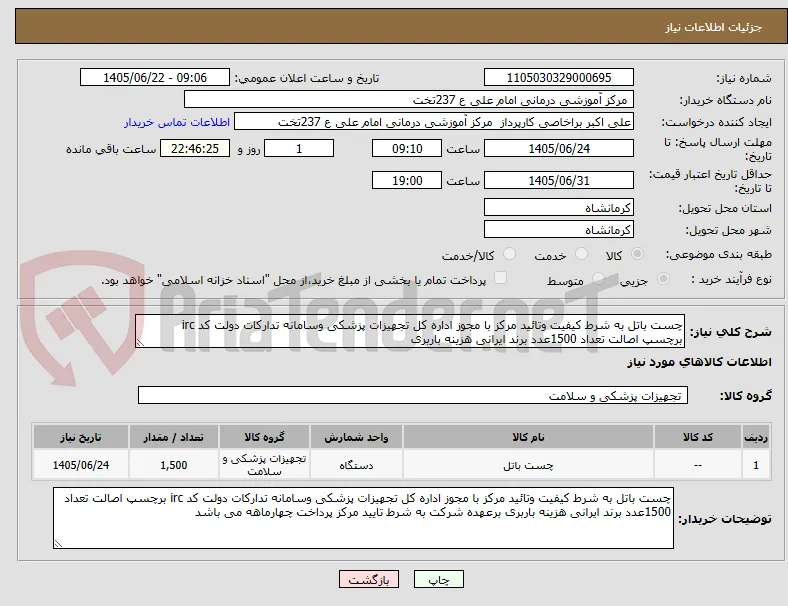Screen dimensions: 788x606
Task: Click the remaining time field 22:46:25
Action: [195, 148]
